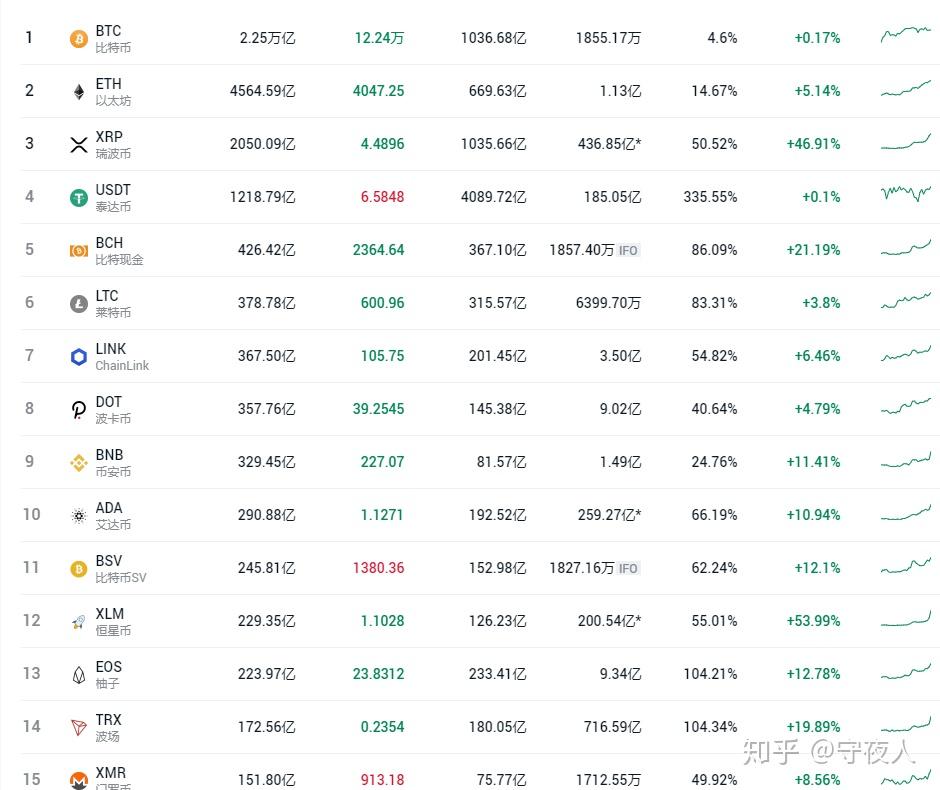
Task: Click the Ethereum ETH diamond icon
Action: (x=78, y=92)
